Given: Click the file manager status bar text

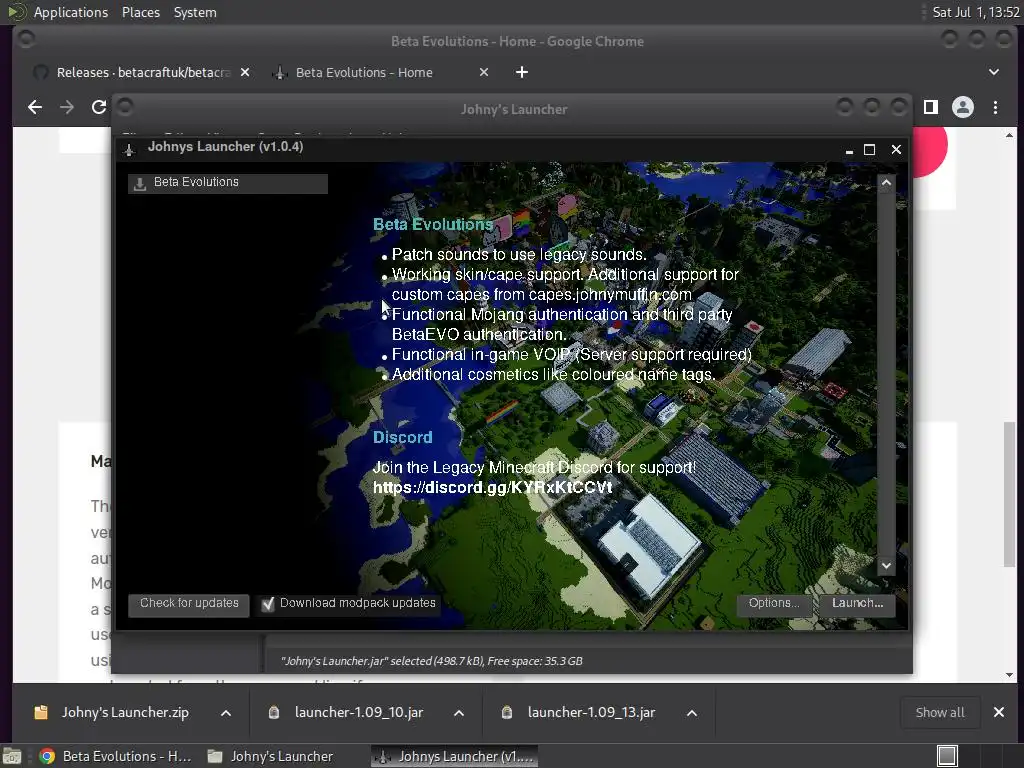Looking at the screenshot, I should point(432,661).
